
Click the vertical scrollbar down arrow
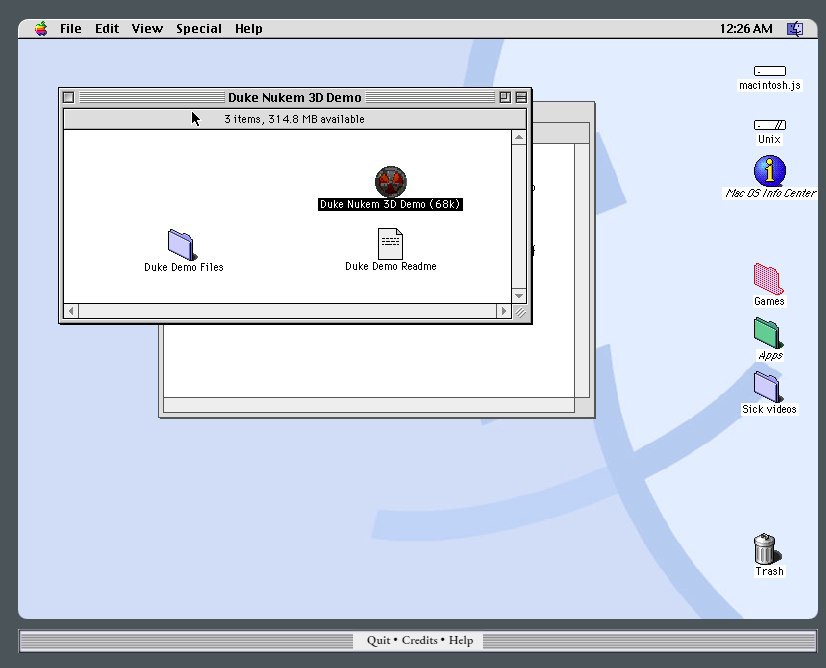[x=518, y=296]
